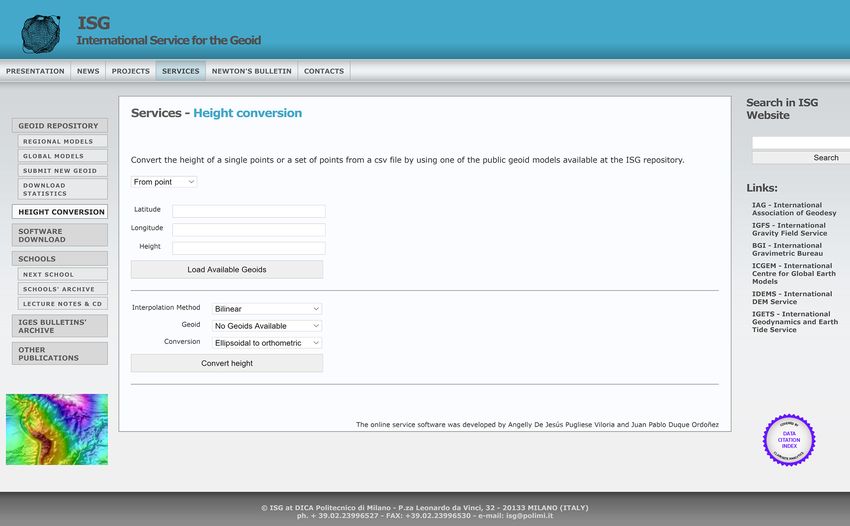
Task: Click the colorful geoid map thumbnail
Action: point(57,429)
